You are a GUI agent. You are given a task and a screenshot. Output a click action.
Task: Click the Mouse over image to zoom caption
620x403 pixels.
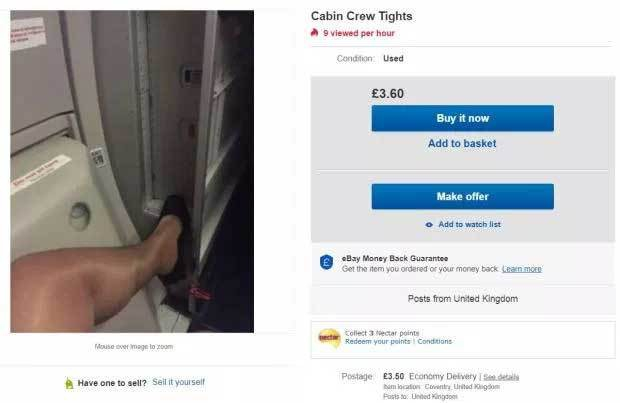(134, 346)
